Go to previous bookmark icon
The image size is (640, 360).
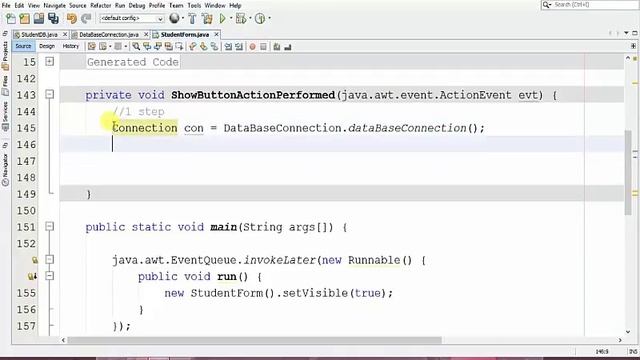pyautogui.click(x=193, y=47)
